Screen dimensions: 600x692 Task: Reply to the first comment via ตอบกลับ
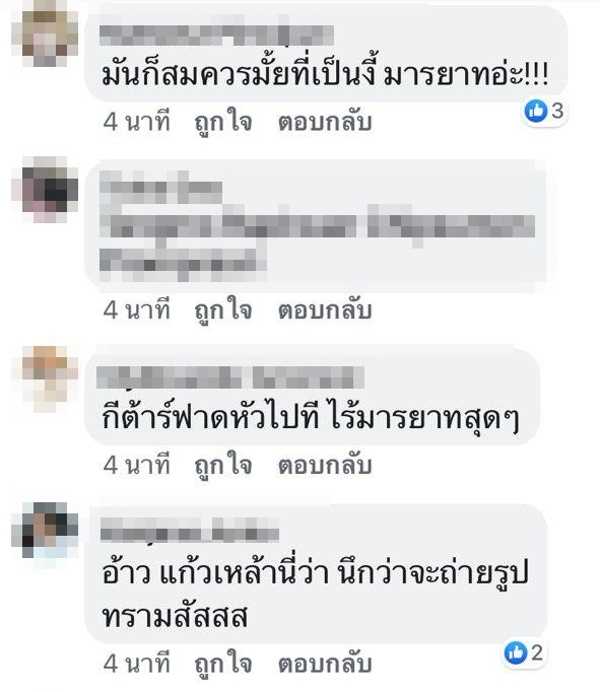point(325,122)
